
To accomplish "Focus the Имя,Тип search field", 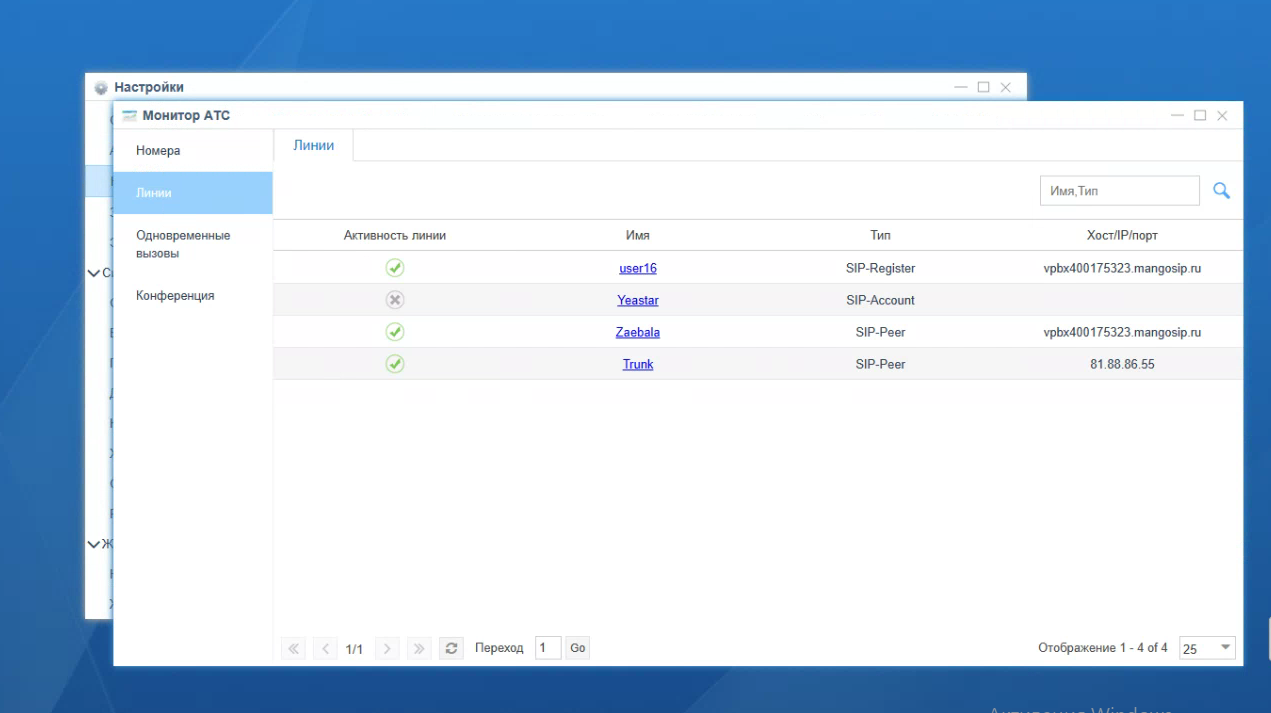I will [1119, 191].
